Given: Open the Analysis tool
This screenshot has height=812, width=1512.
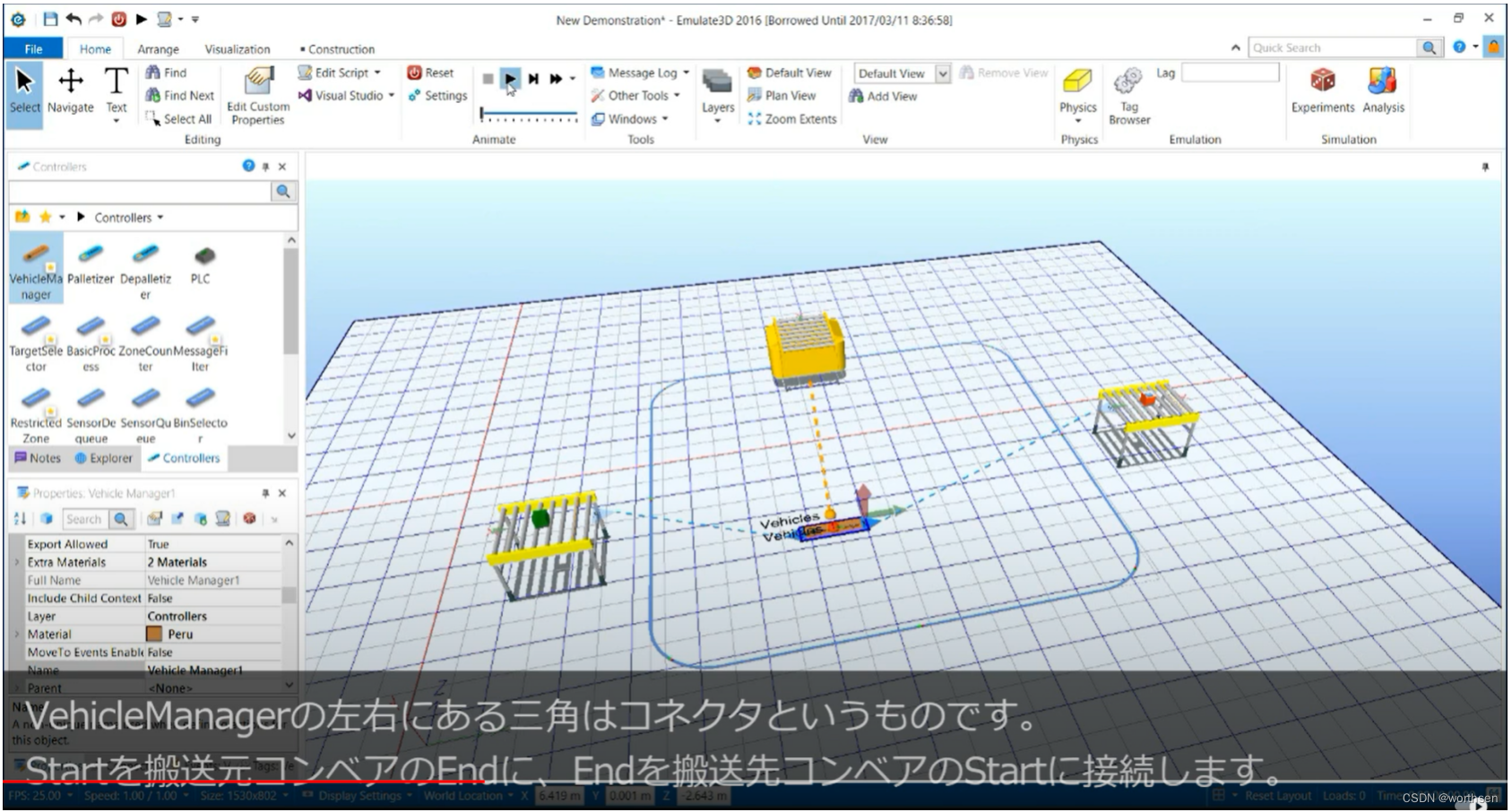Looking at the screenshot, I should [x=1383, y=91].
